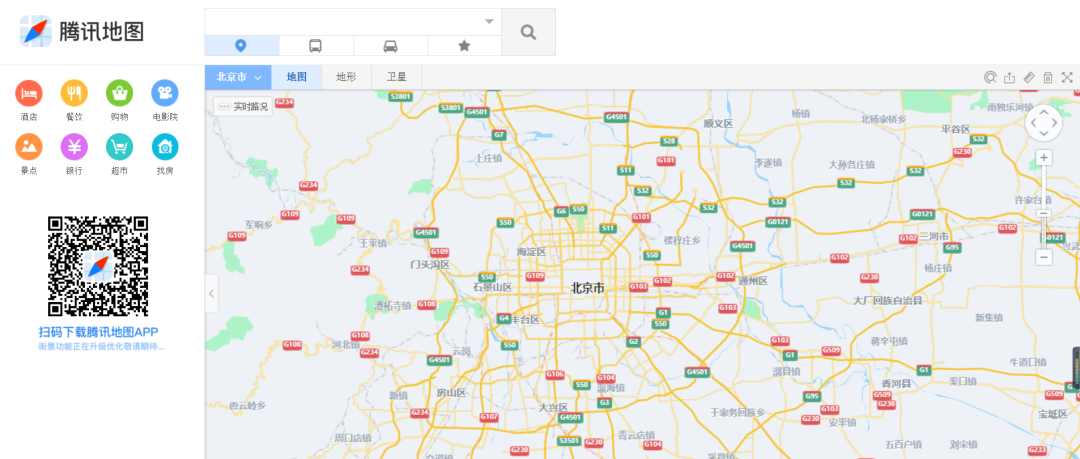Click the 门头沟区 label on the map

430,265
